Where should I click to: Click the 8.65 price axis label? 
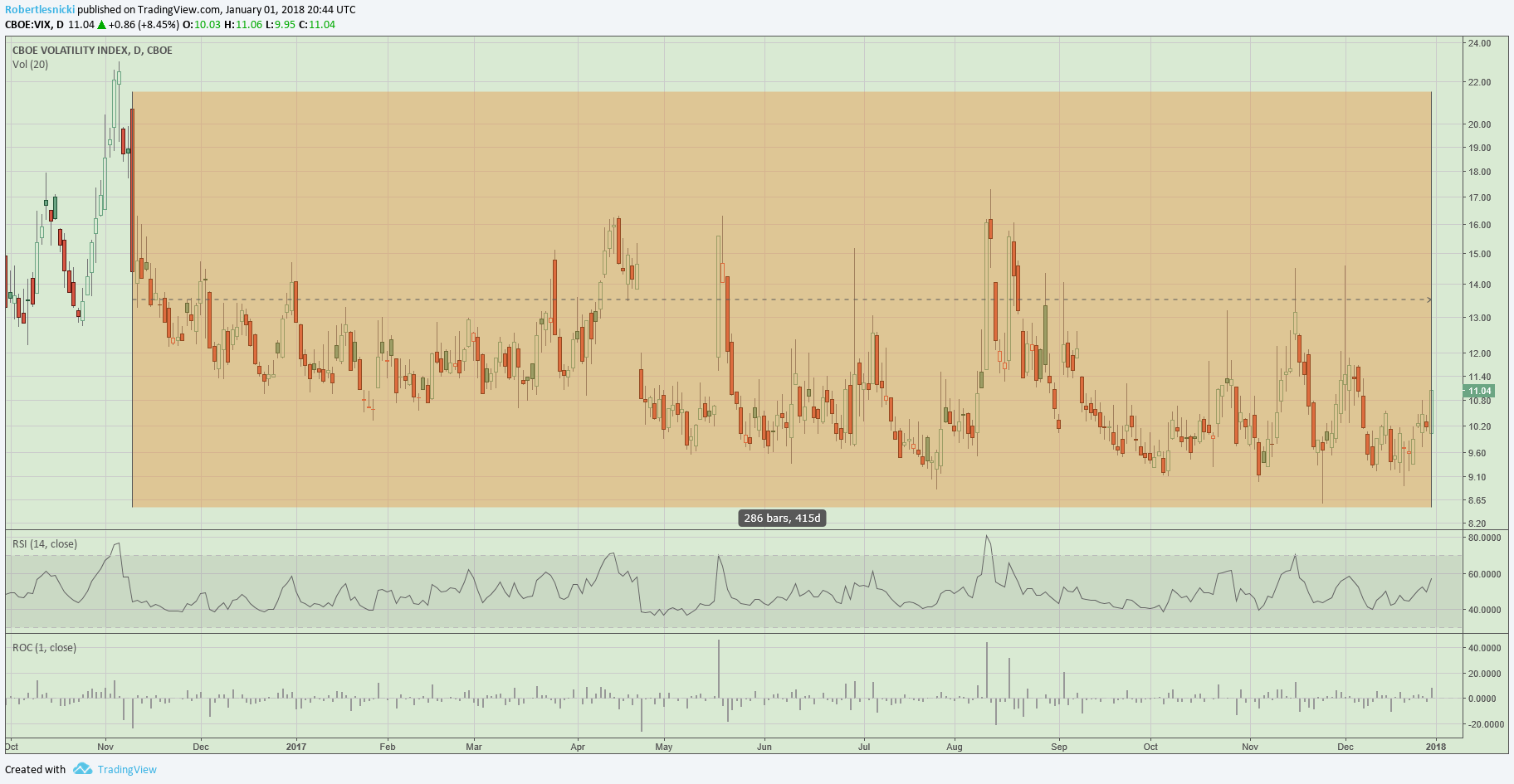click(1477, 500)
